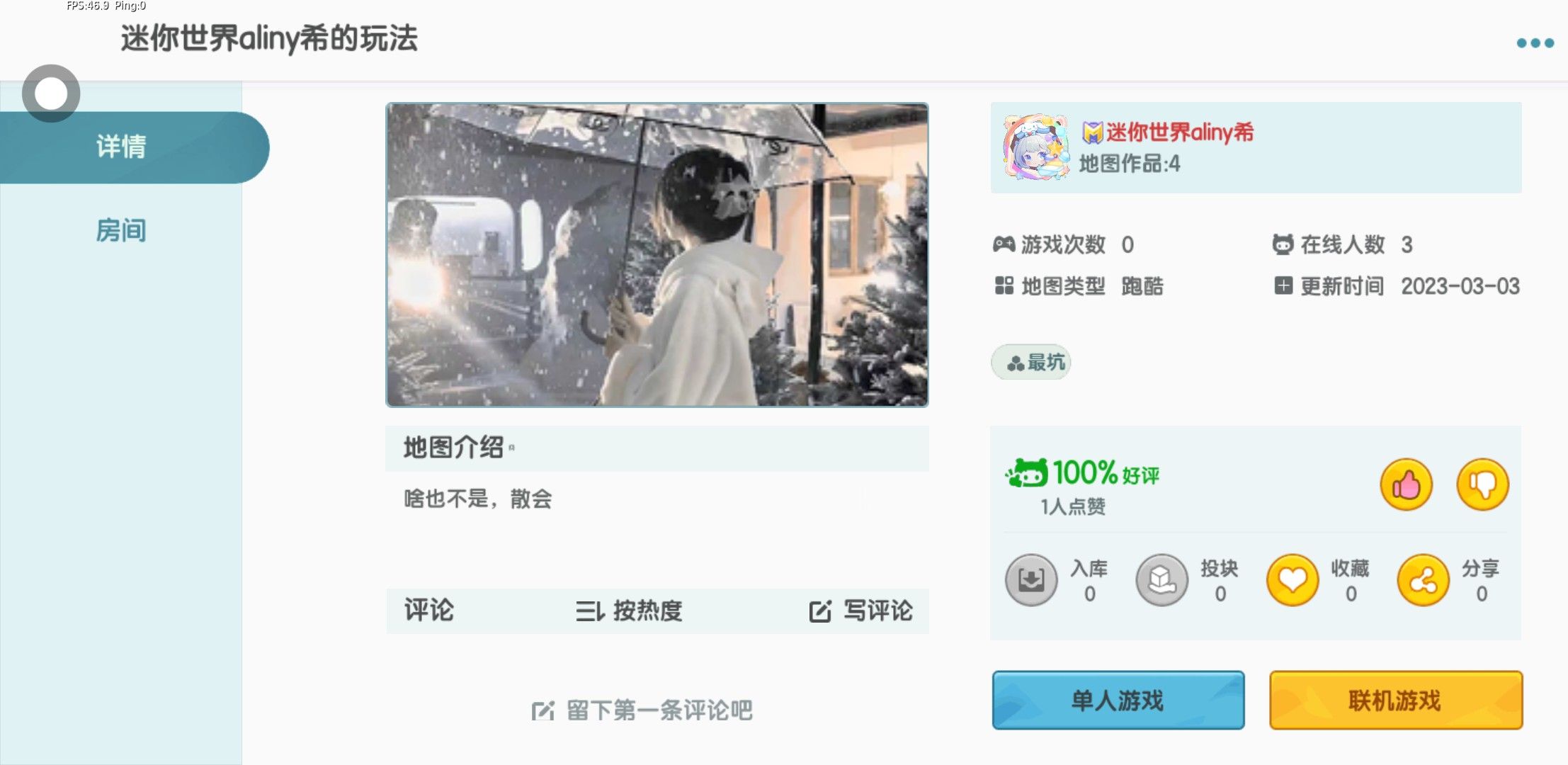Tap the thumbs-up like icon

click(1406, 484)
